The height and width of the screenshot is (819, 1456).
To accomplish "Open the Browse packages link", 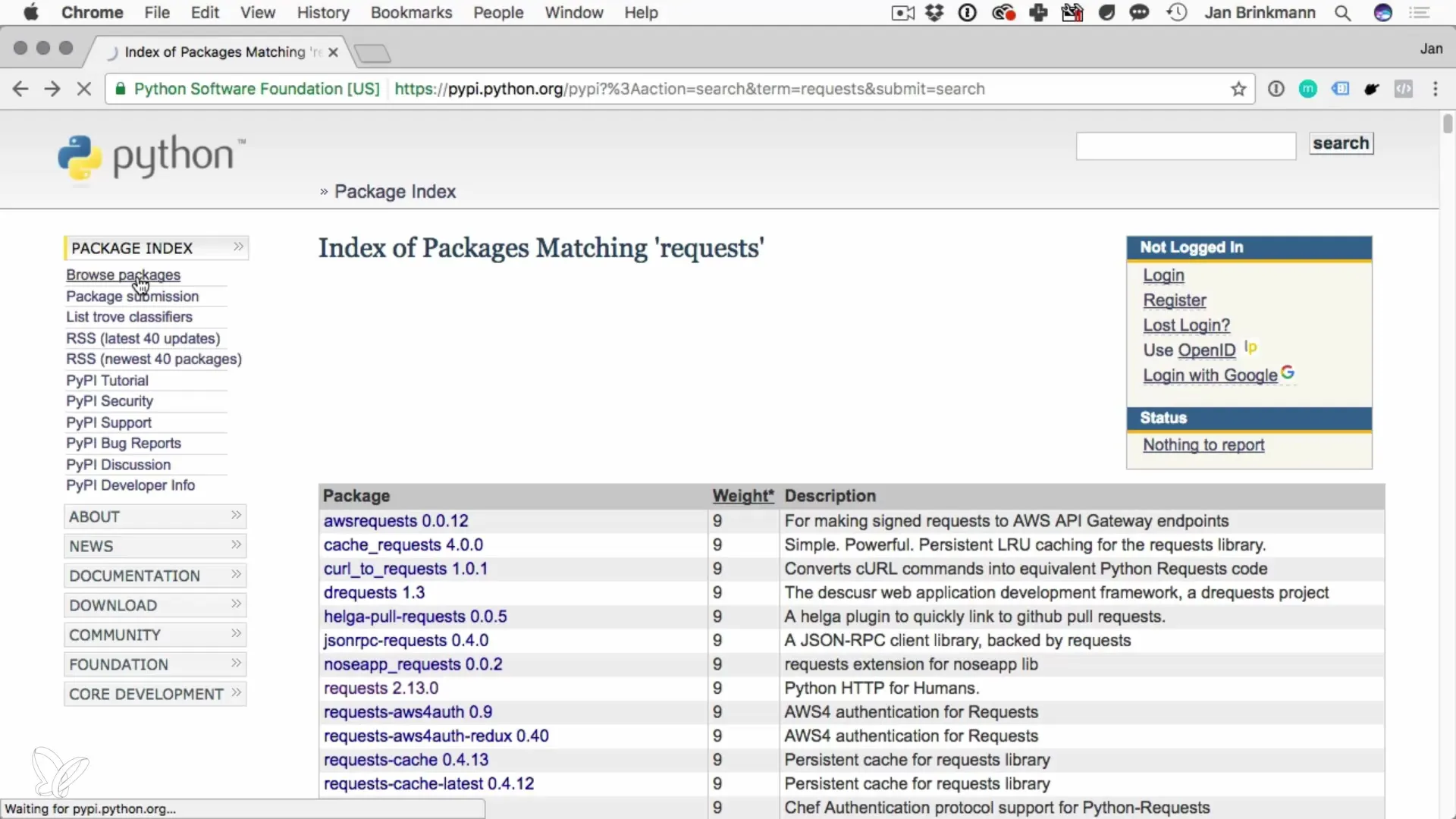I will [123, 275].
